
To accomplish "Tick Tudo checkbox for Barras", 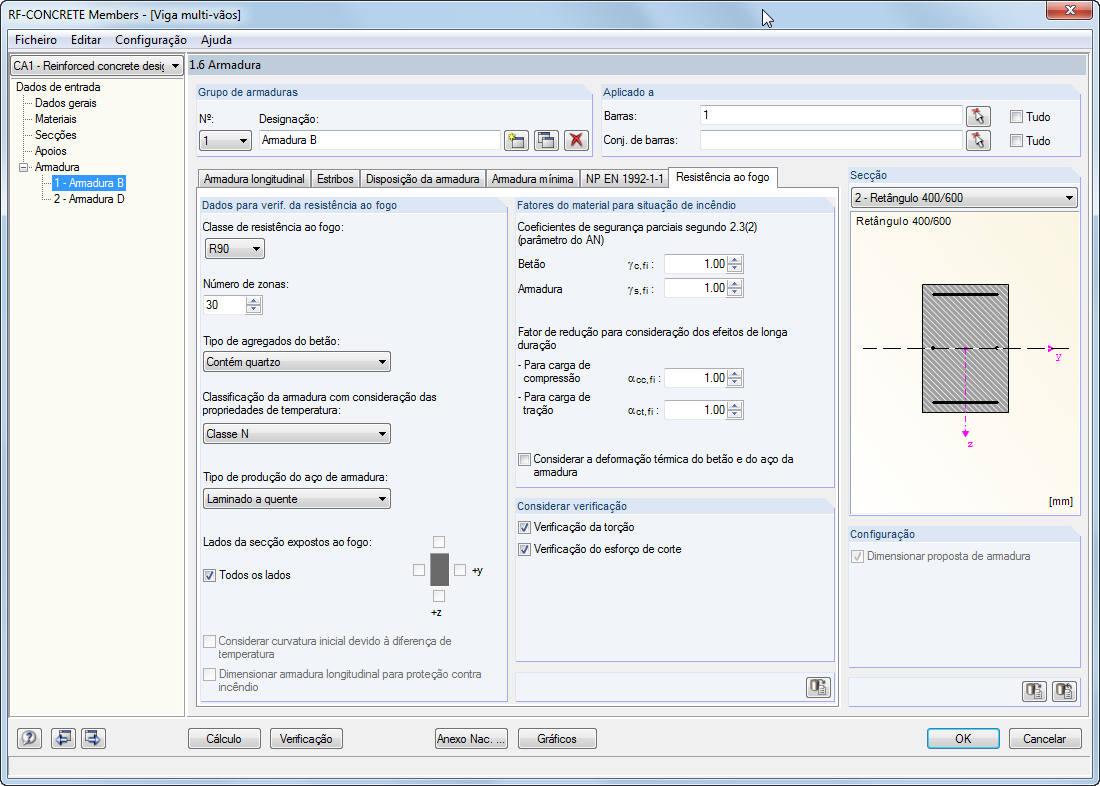I will tap(1016, 116).
